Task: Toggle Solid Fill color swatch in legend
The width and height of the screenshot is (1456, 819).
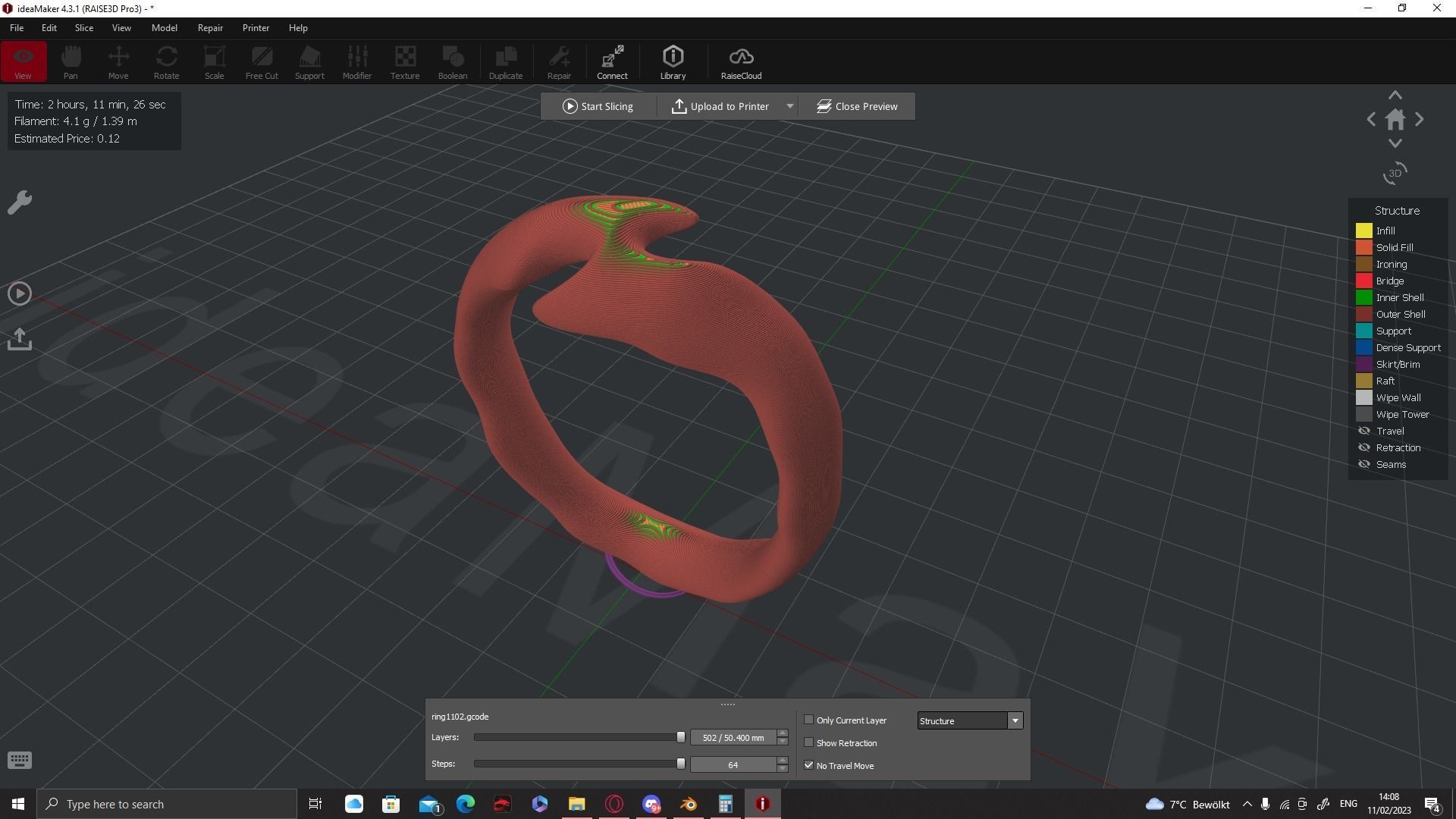Action: click(x=1364, y=247)
